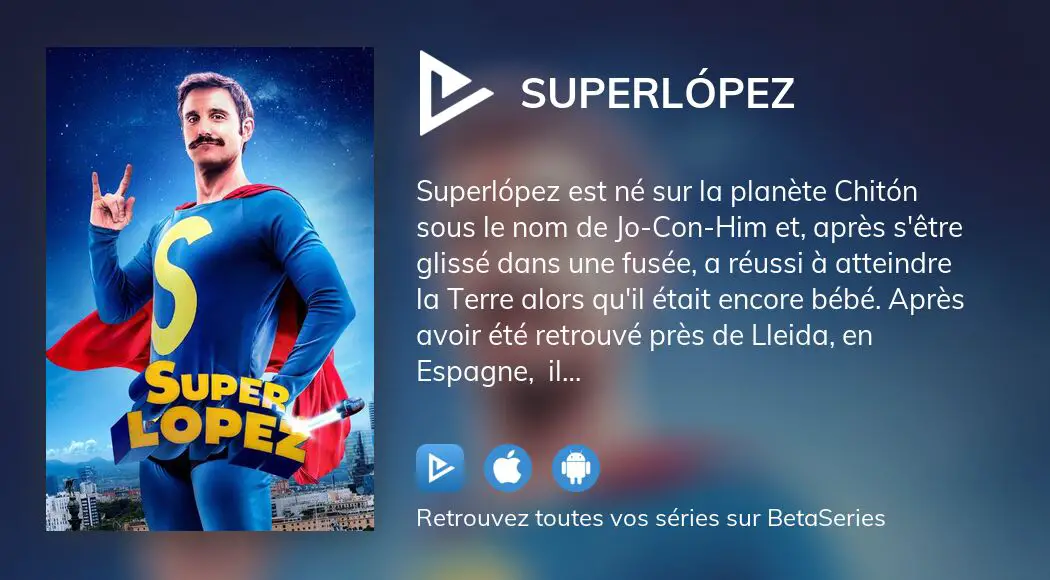Open the SUPERLÓPEZ title heading

tap(658, 93)
